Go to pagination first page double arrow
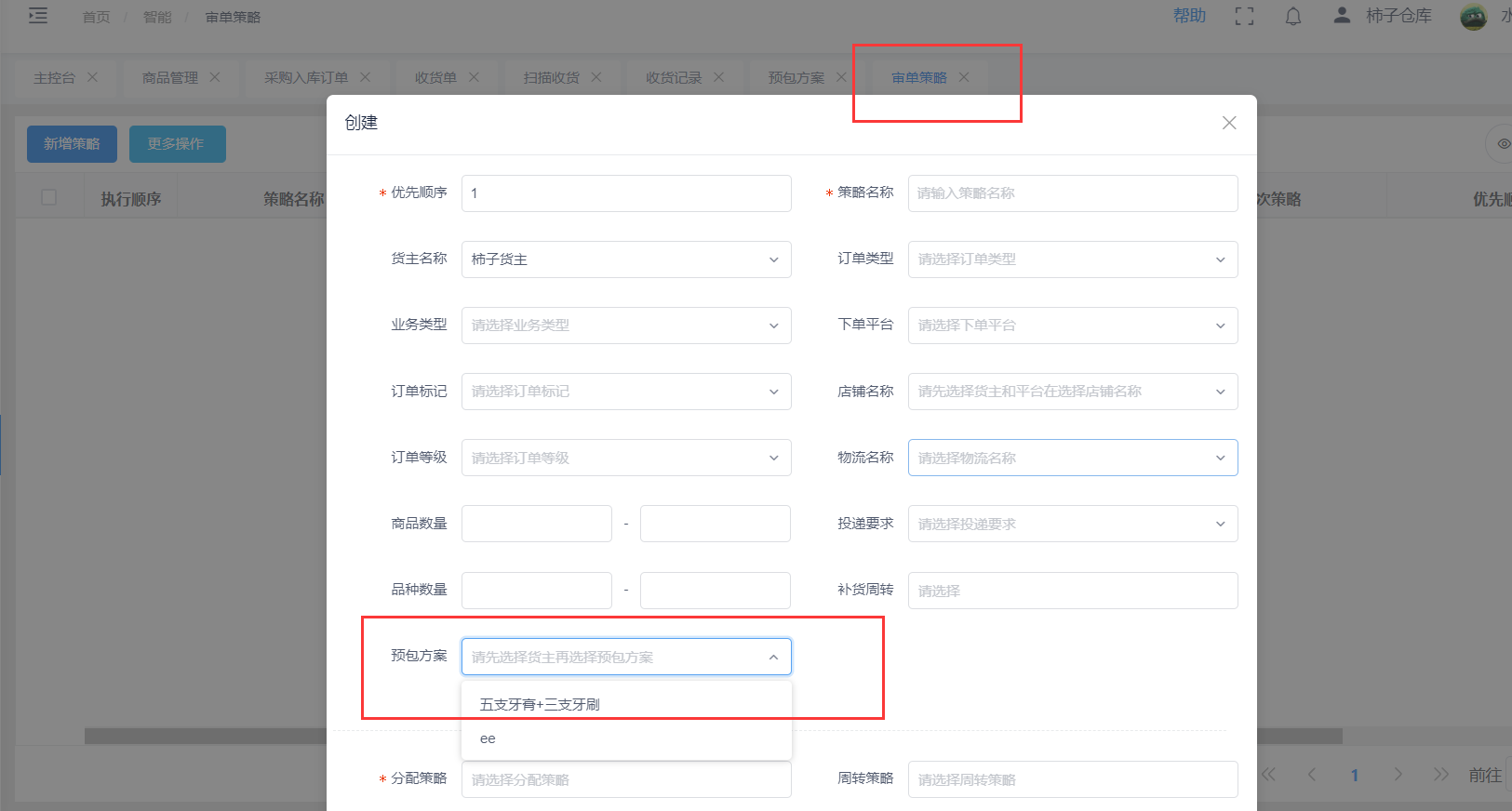The height and width of the screenshot is (811, 1512). [1268, 775]
